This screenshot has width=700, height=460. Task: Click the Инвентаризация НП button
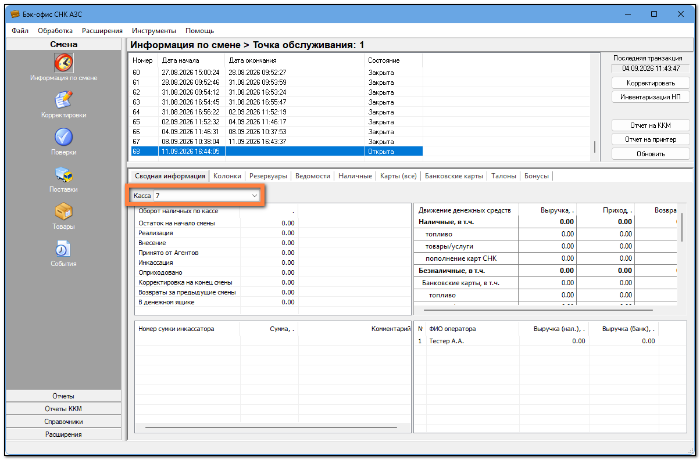pos(650,97)
